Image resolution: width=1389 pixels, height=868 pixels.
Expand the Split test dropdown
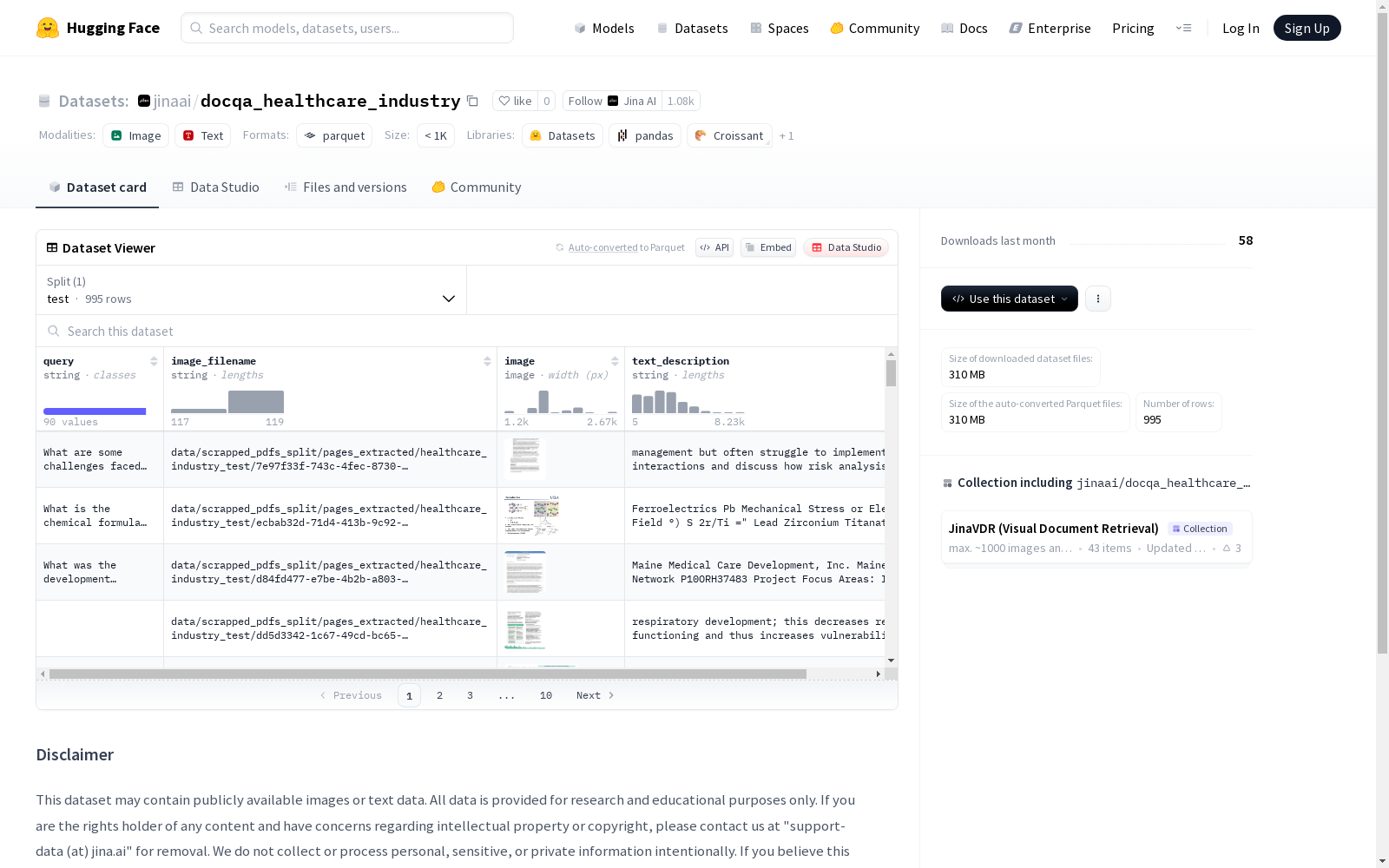pyautogui.click(x=252, y=290)
